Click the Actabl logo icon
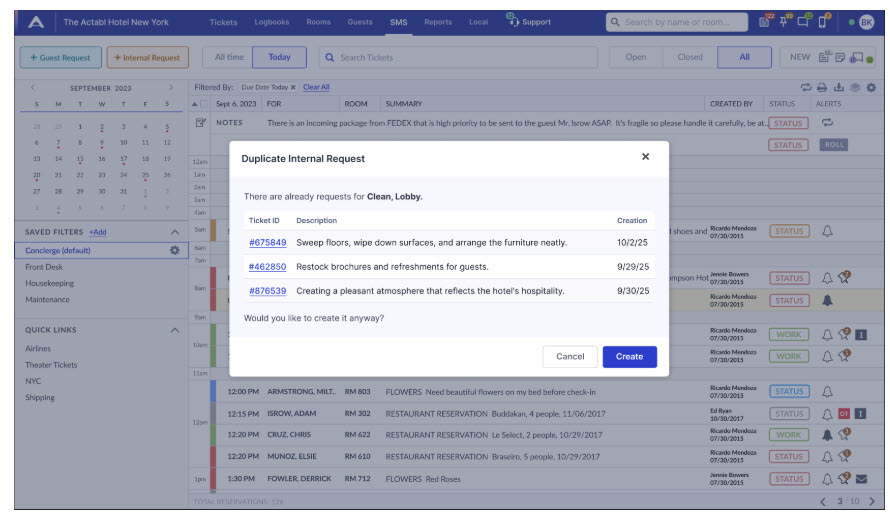 tap(36, 22)
